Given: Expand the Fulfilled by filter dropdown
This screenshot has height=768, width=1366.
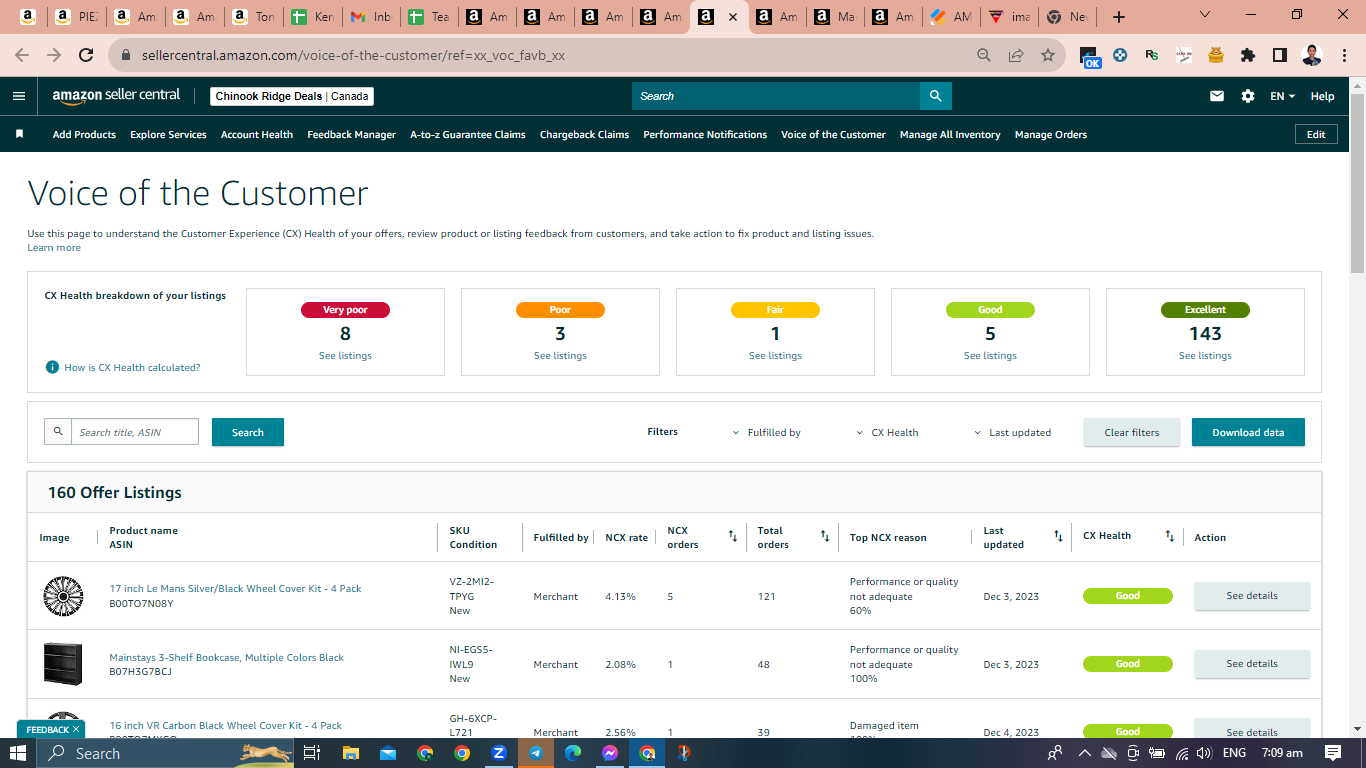Looking at the screenshot, I should [x=767, y=433].
